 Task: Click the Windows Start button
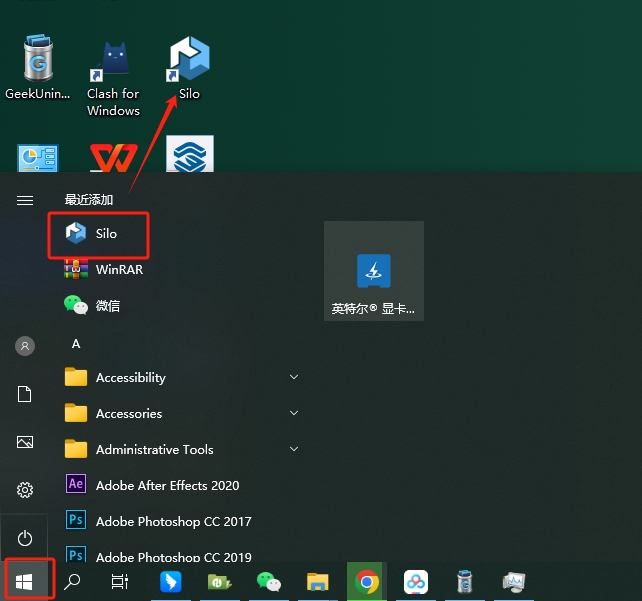pyautogui.click(x=24, y=582)
